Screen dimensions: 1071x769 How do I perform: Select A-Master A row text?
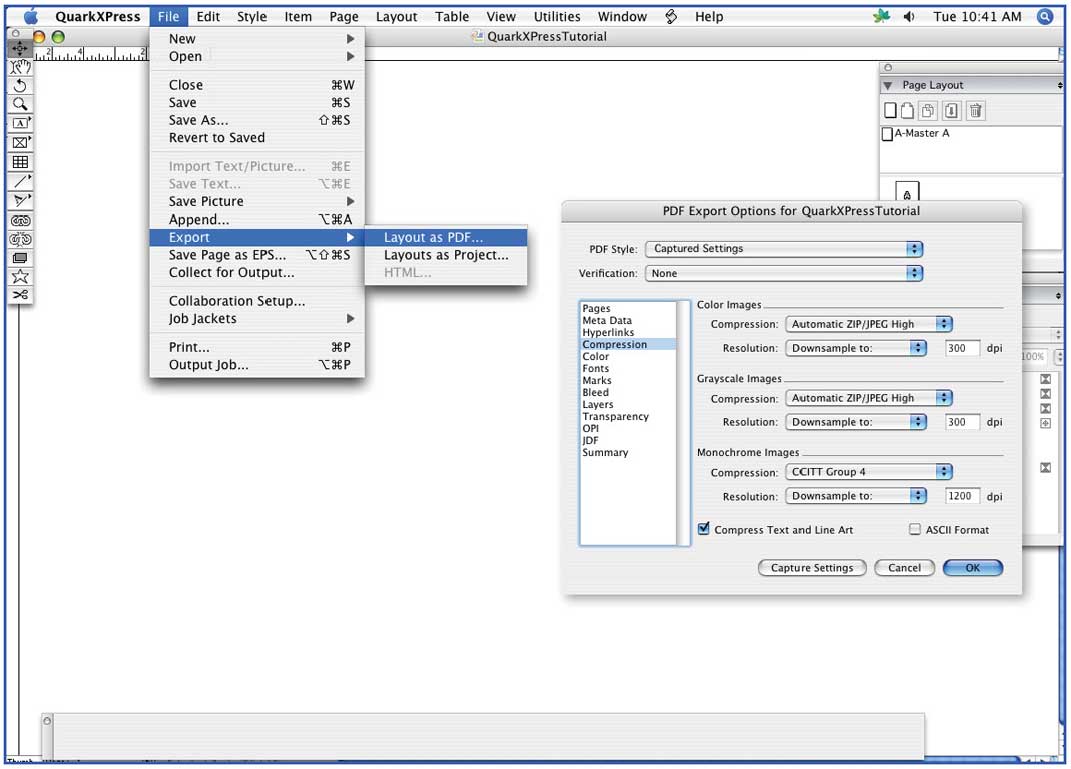tap(921, 133)
